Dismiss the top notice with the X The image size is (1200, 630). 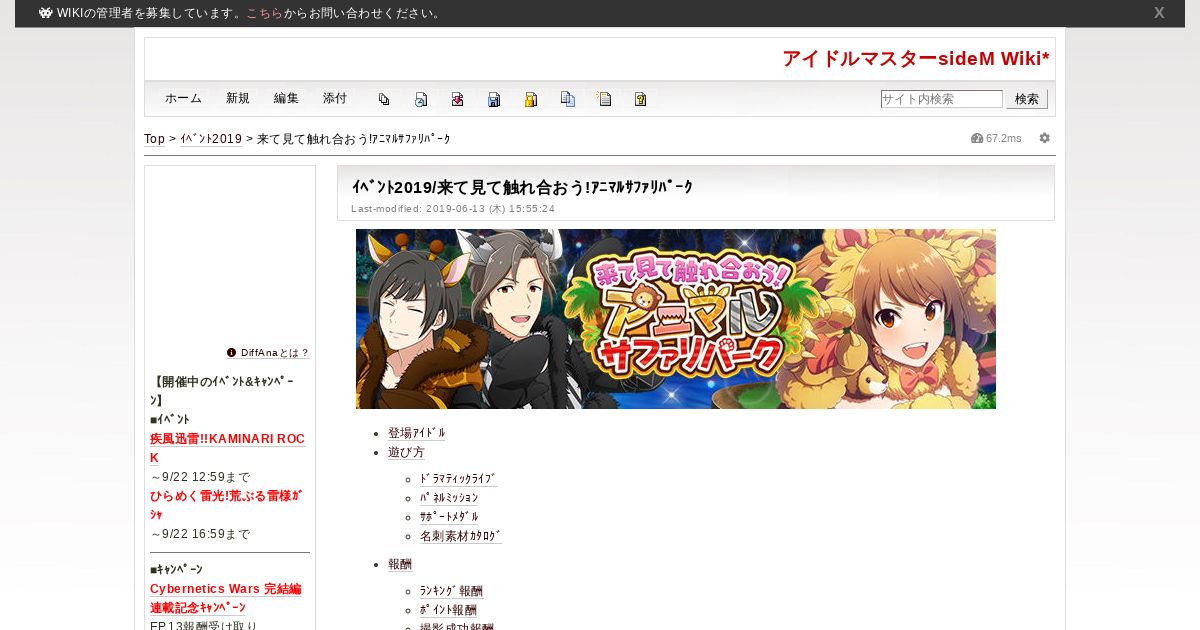point(1159,13)
